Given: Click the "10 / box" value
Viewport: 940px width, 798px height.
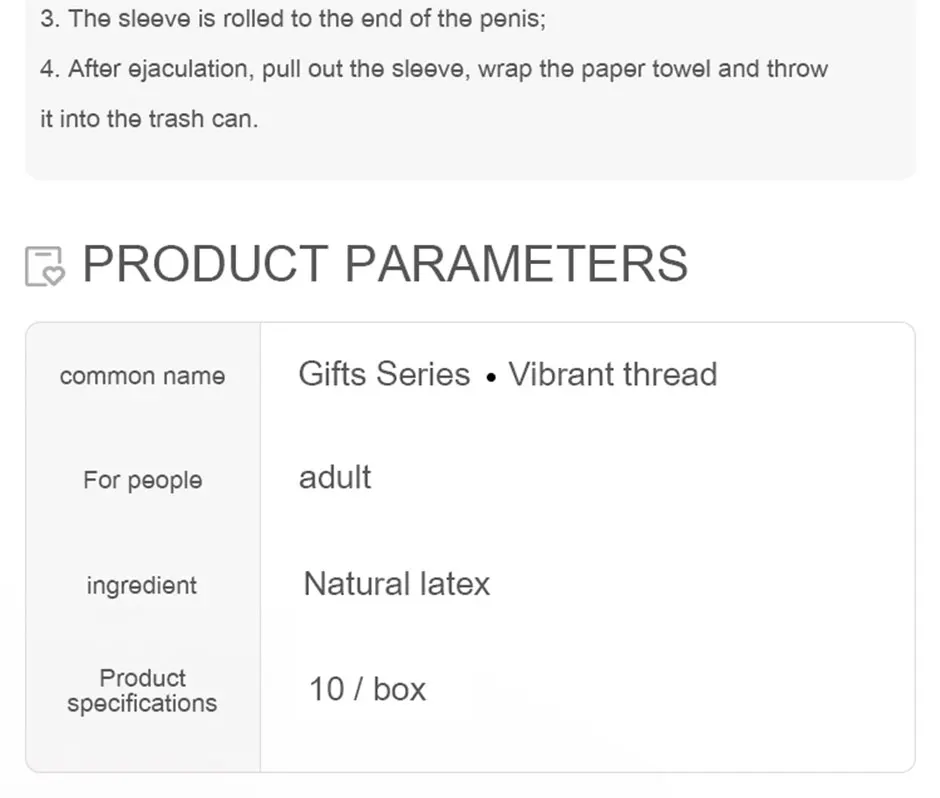Looking at the screenshot, I should pos(367,689).
